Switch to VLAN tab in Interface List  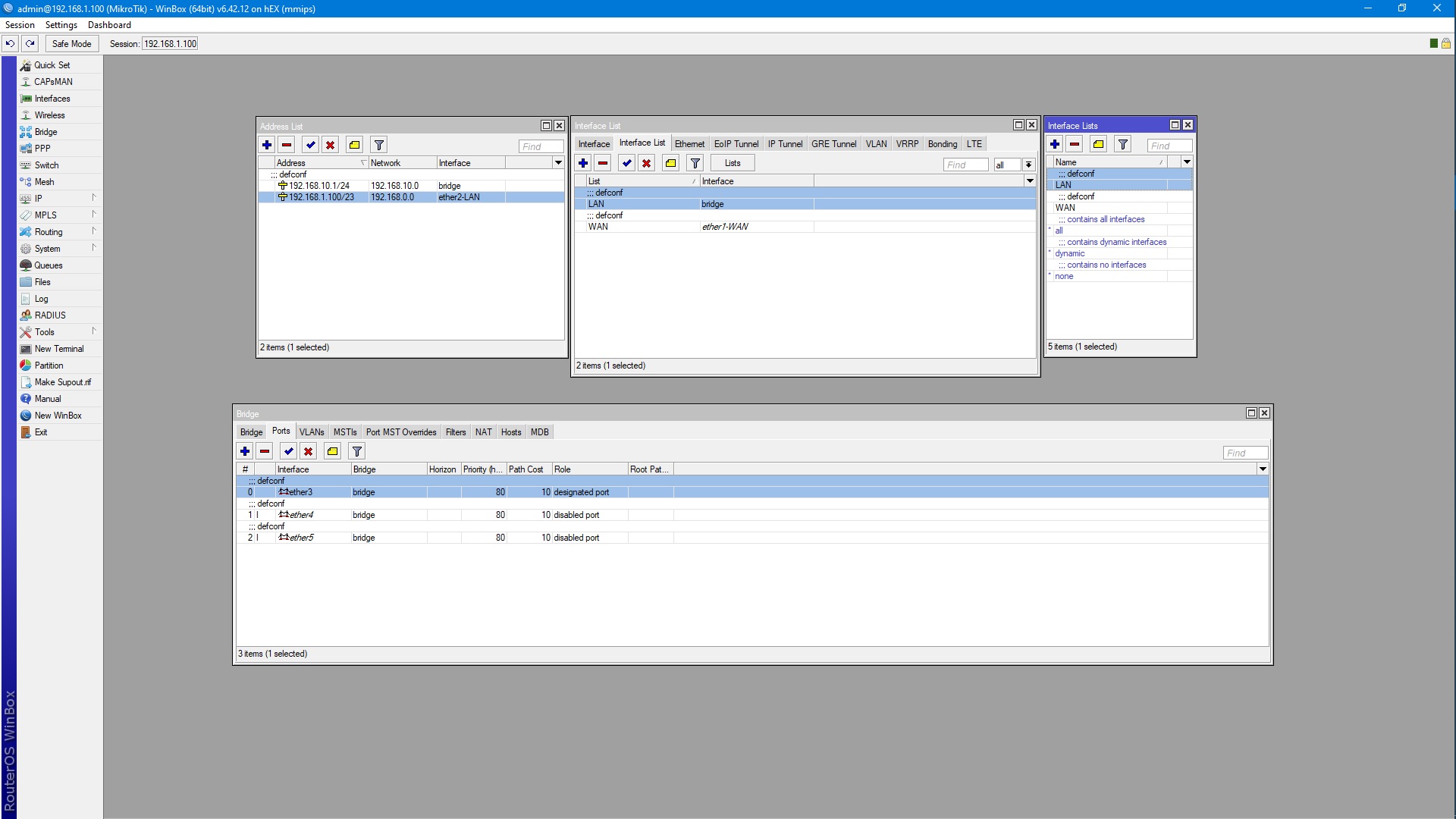pyautogui.click(x=876, y=144)
